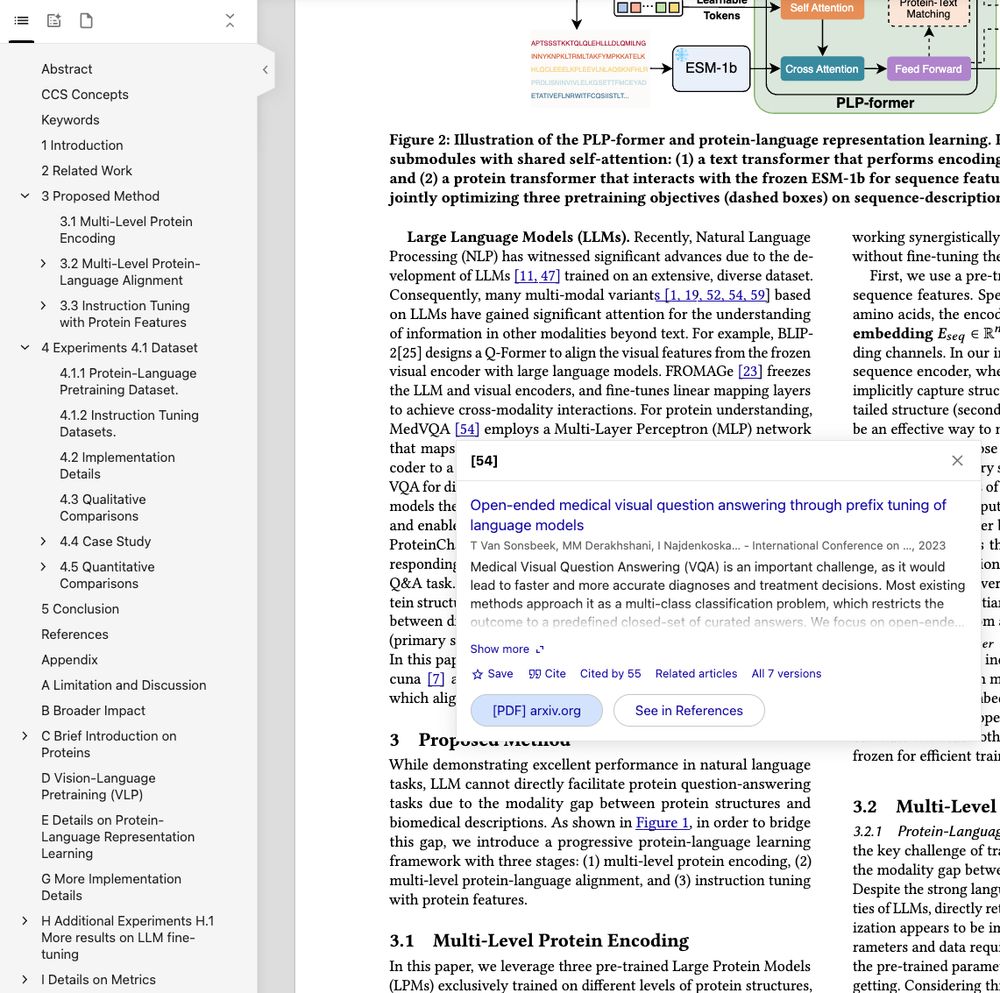Jump to References in outline
The width and height of the screenshot is (1000, 993).
tap(75, 635)
